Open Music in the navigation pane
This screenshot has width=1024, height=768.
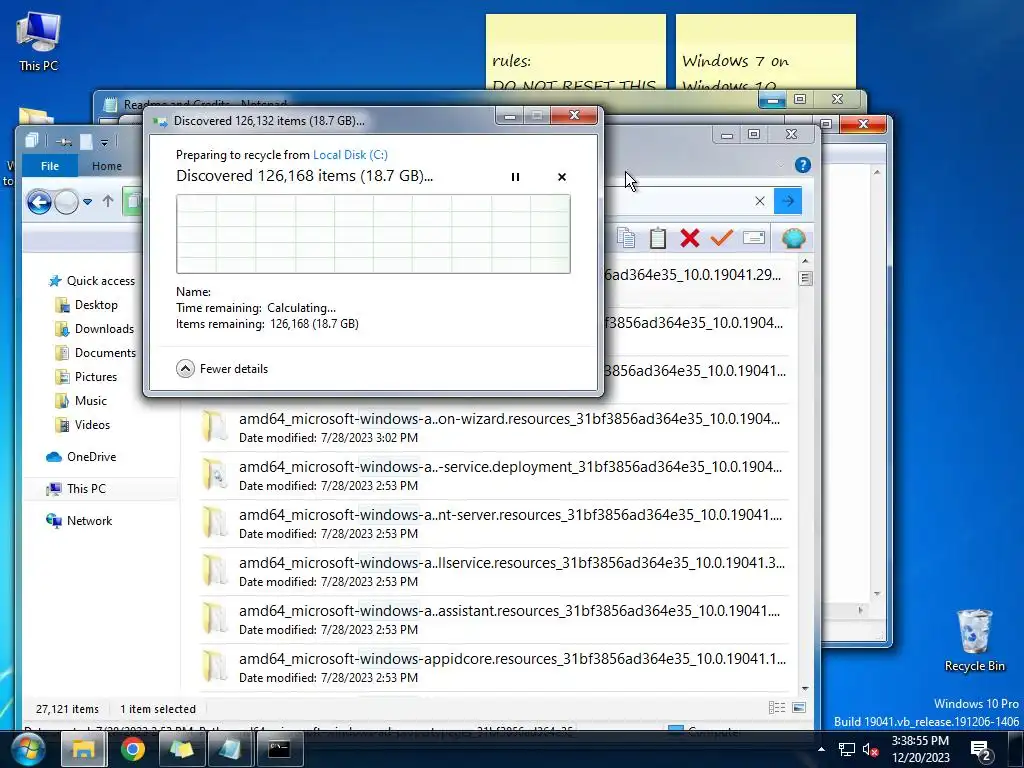(x=81, y=401)
